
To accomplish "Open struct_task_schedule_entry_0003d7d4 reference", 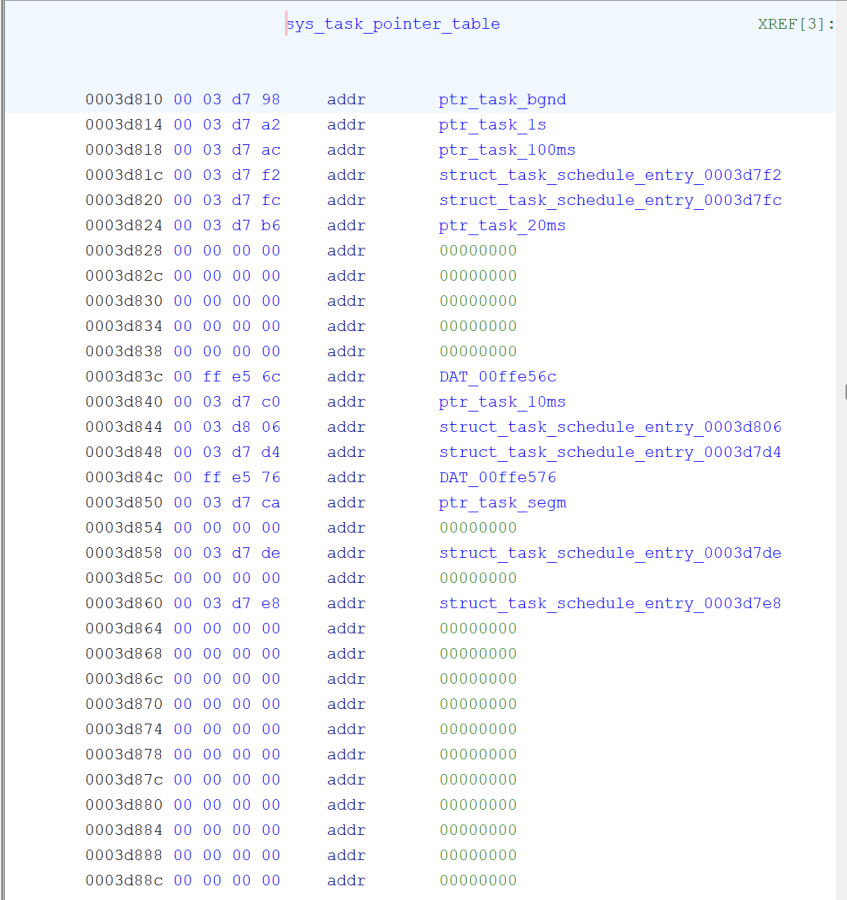I will point(610,452).
